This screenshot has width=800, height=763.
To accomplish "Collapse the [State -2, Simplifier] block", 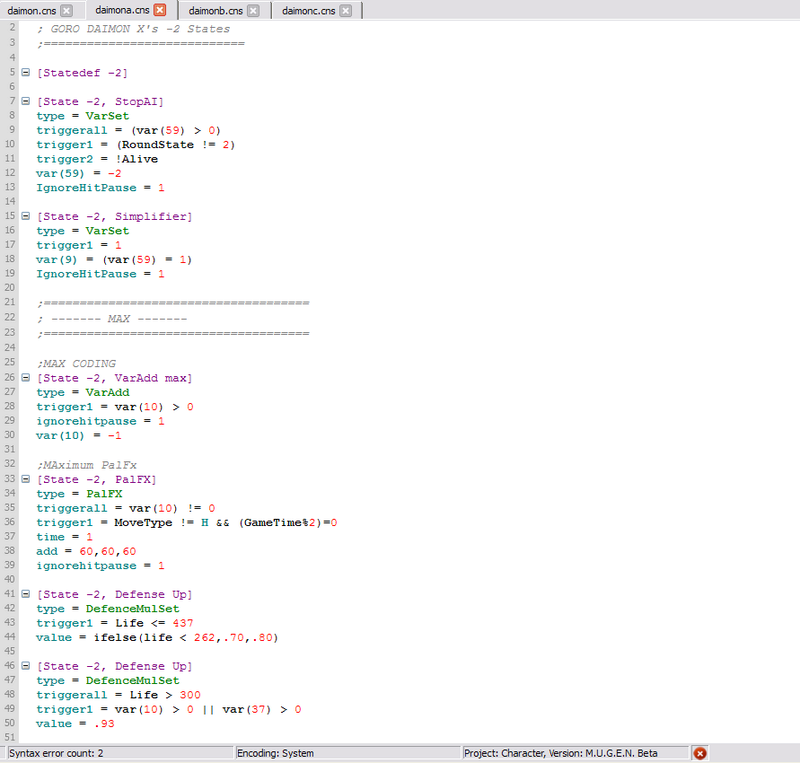I will [26, 216].
